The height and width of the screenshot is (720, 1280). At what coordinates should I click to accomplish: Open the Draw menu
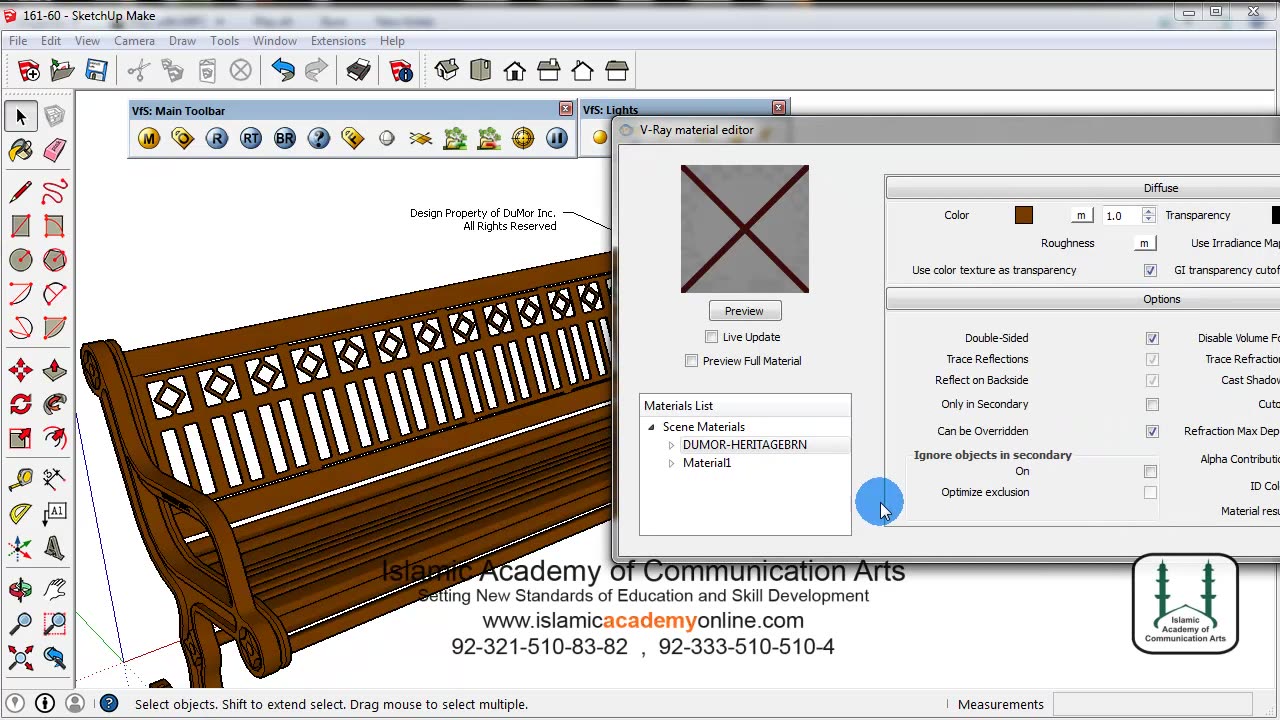182,41
